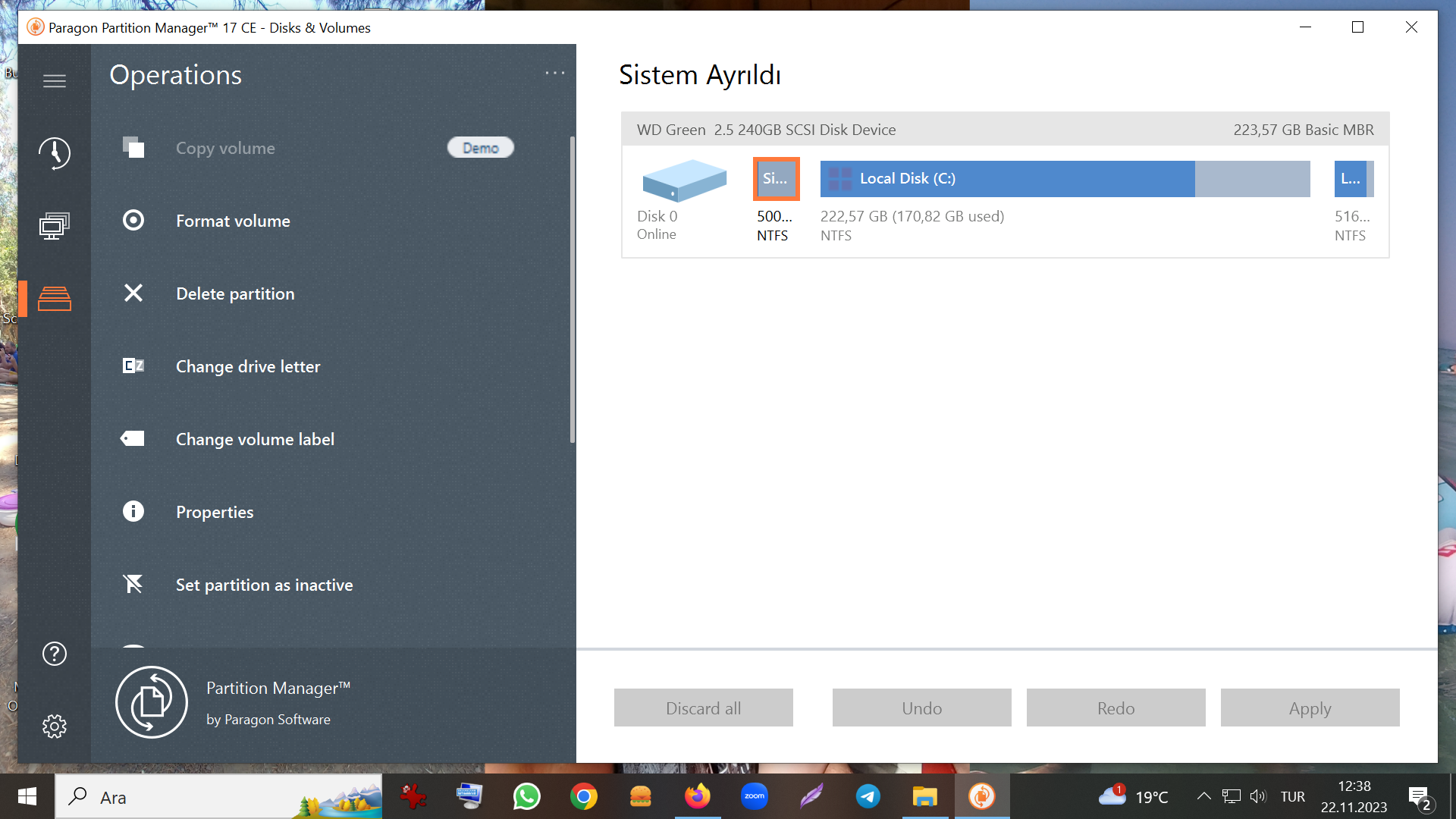The height and width of the screenshot is (819, 1456).
Task: Click 'by Paragon Software' text
Action: click(x=268, y=719)
